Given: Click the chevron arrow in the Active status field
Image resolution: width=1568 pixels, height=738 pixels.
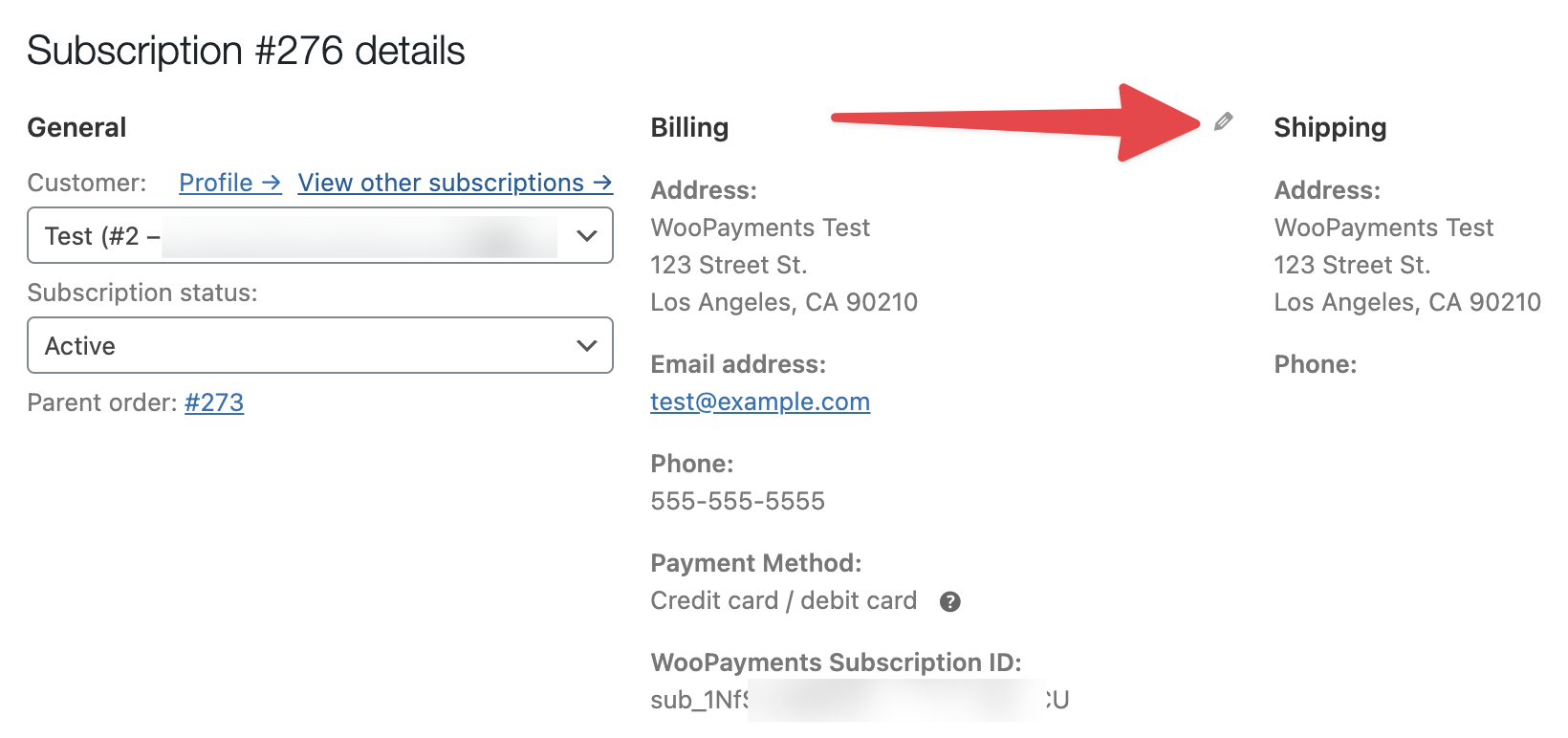Looking at the screenshot, I should [x=587, y=345].
